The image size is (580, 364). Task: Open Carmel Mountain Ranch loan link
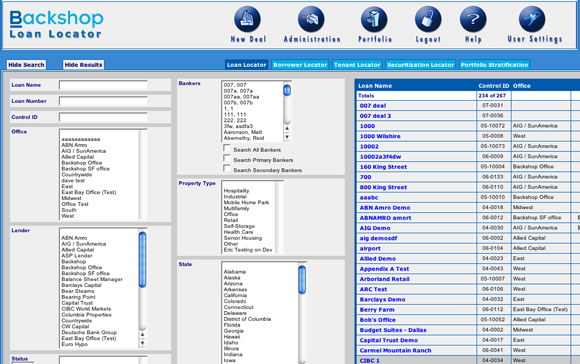(x=395, y=351)
